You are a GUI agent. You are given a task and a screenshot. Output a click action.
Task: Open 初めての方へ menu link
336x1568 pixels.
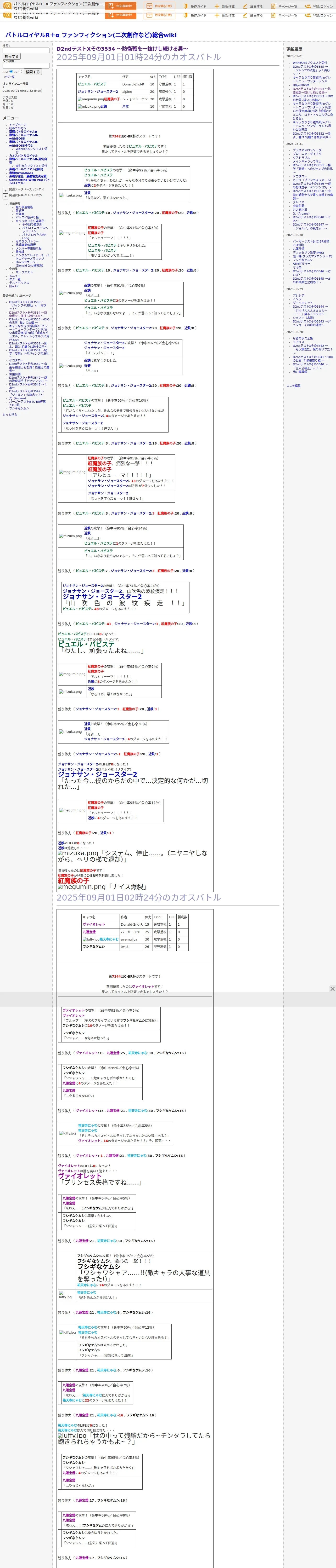coord(18,128)
